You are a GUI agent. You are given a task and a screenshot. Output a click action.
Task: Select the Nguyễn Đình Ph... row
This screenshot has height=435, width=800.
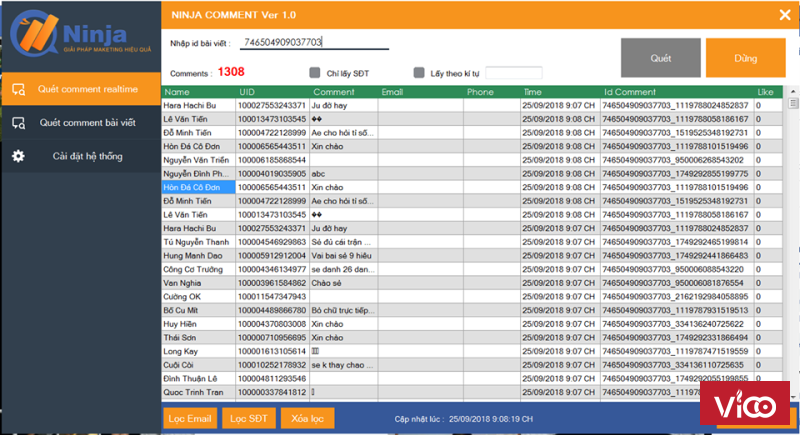472,173
